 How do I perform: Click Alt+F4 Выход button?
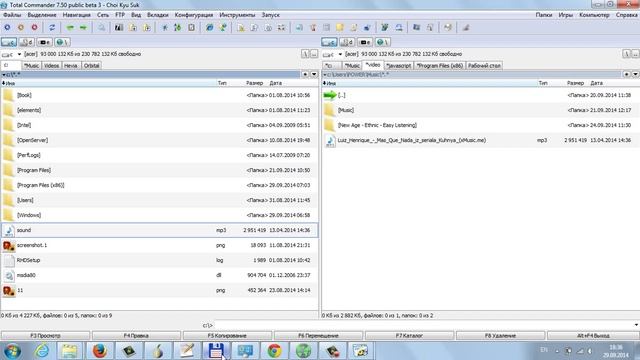pyautogui.click(x=593, y=336)
